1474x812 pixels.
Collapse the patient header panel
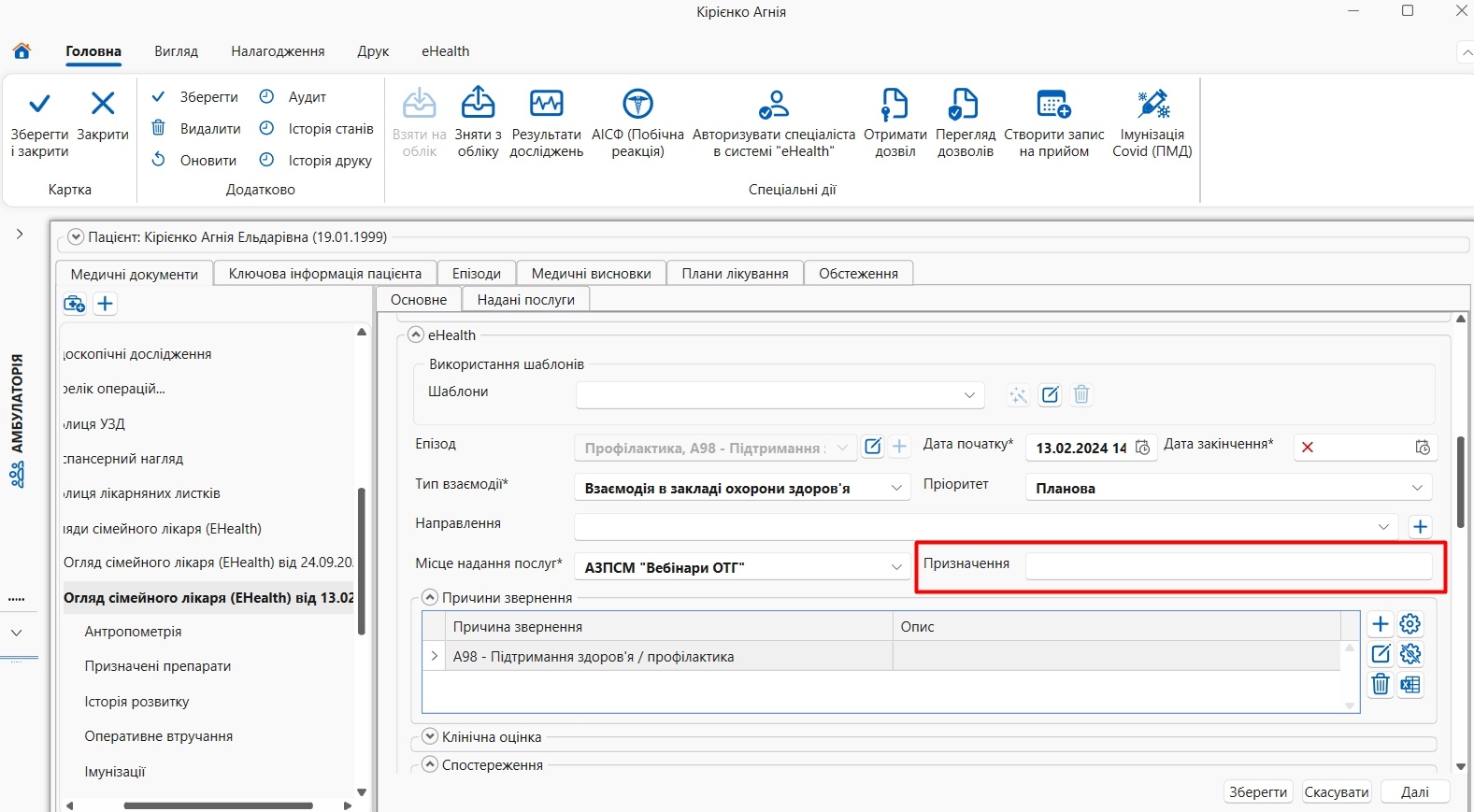(77, 237)
